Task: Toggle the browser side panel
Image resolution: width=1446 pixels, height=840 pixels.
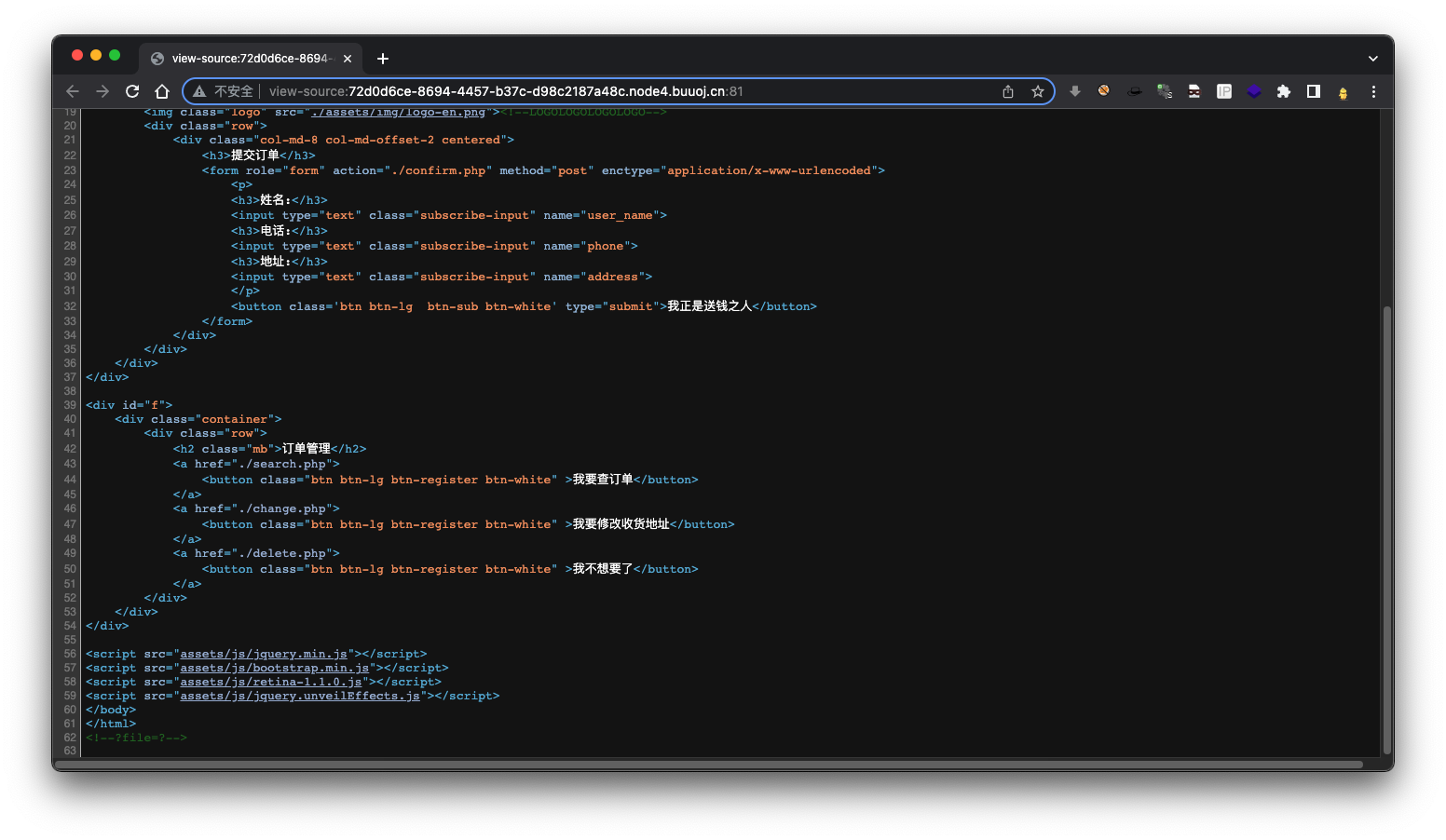Action: pyautogui.click(x=1314, y=91)
